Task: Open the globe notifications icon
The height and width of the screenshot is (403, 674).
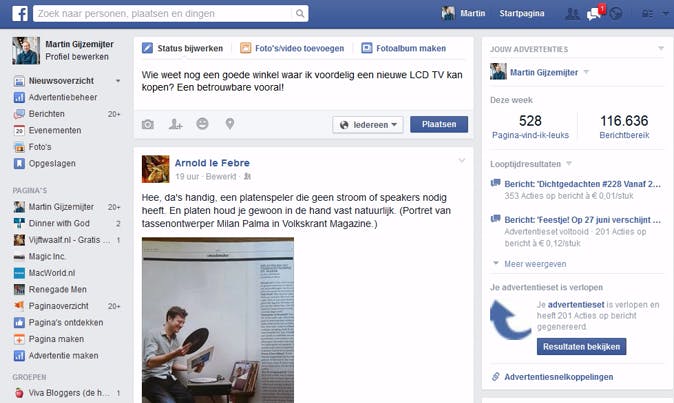Action: (x=616, y=14)
